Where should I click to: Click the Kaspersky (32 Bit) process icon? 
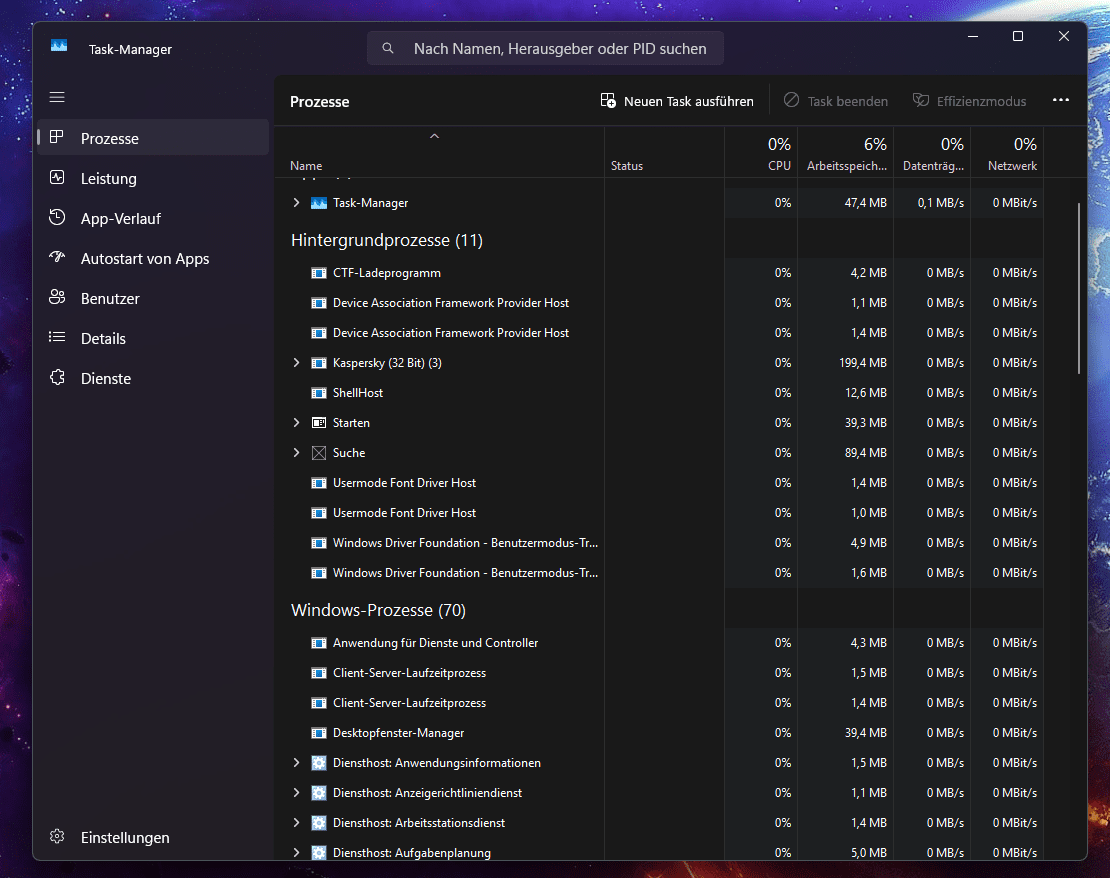[x=319, y=363]
